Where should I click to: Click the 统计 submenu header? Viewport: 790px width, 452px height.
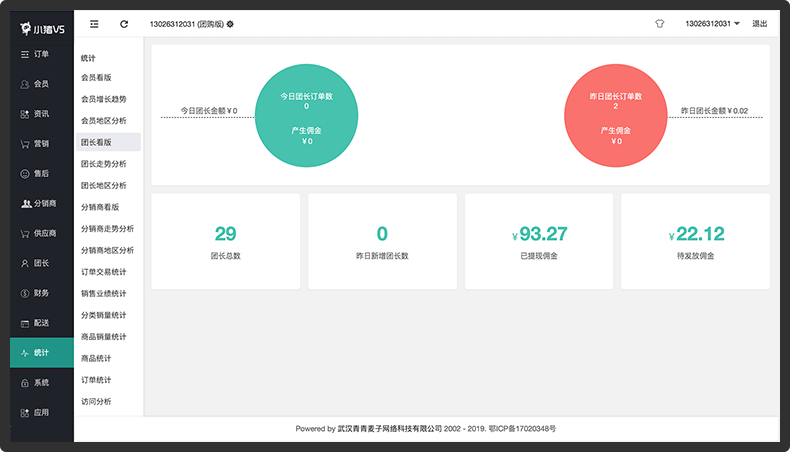(x=88, y=58)
